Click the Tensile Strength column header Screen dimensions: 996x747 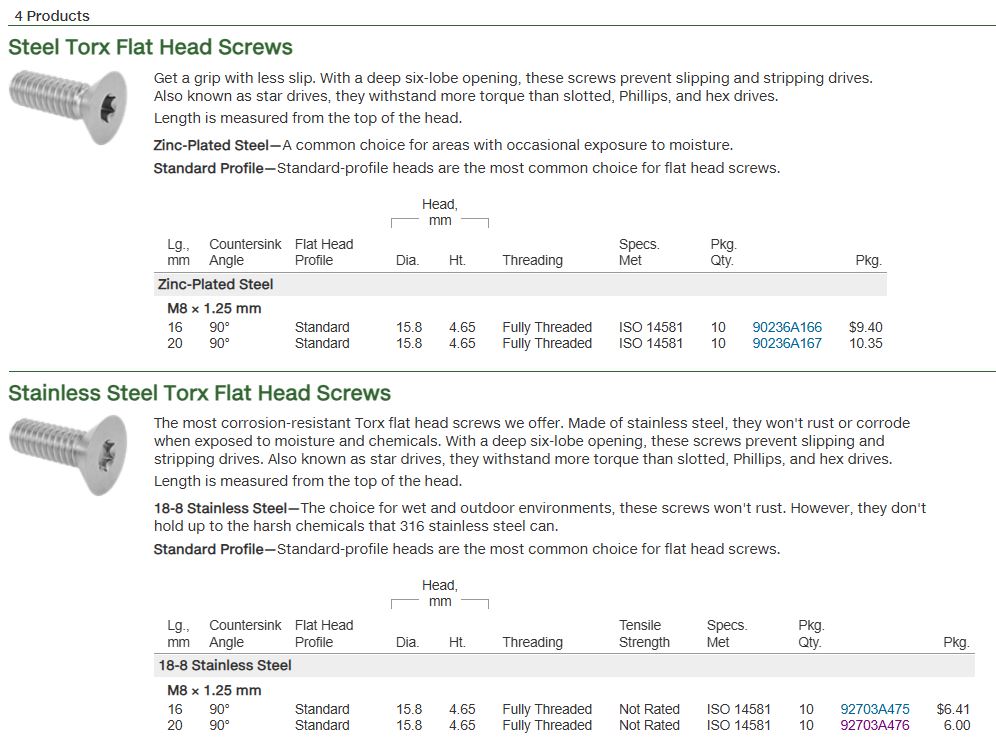pos(644,634)
